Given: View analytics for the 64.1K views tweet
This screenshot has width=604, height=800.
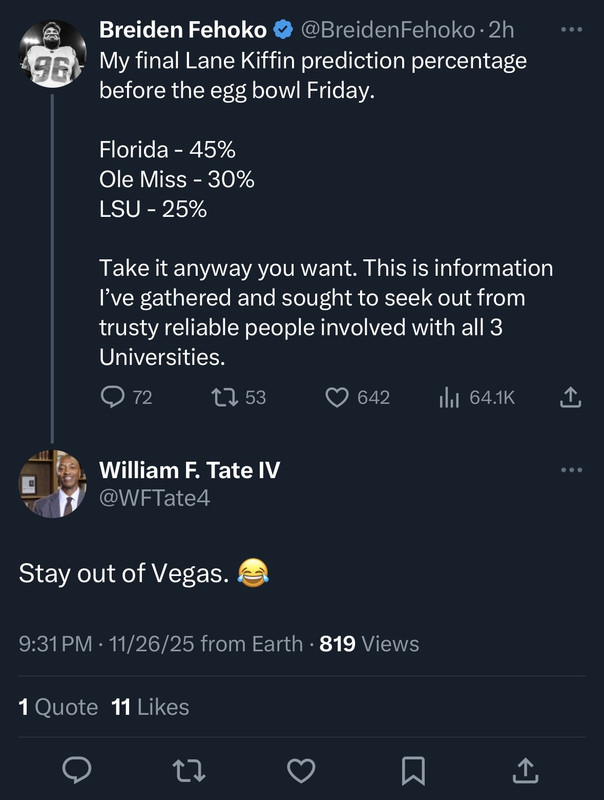Looking at the screenshot, I should tap(447, 397).
